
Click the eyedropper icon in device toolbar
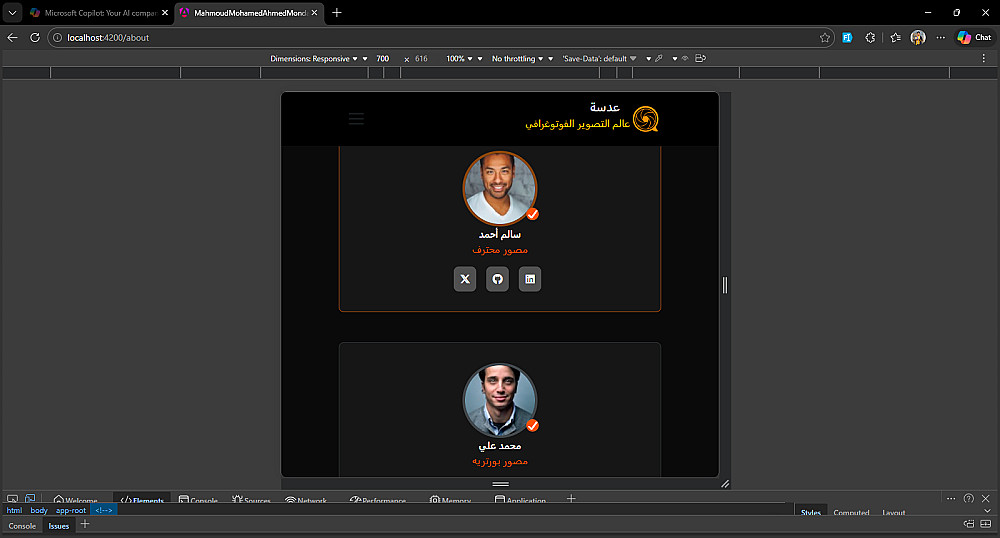pos(659,59)
